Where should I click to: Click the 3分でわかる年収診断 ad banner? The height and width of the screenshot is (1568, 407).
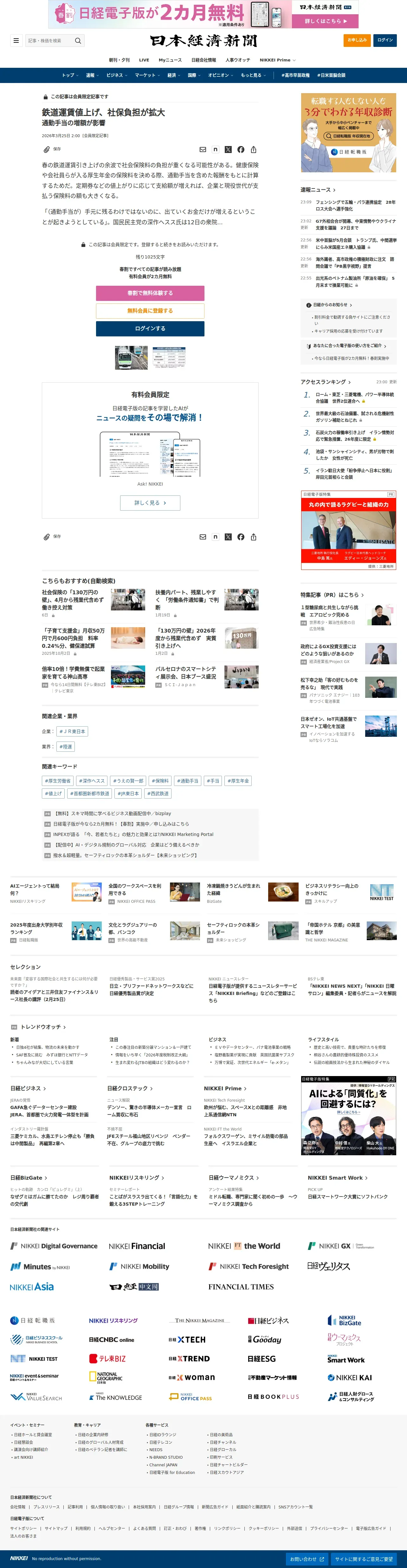tap(348, 133)
